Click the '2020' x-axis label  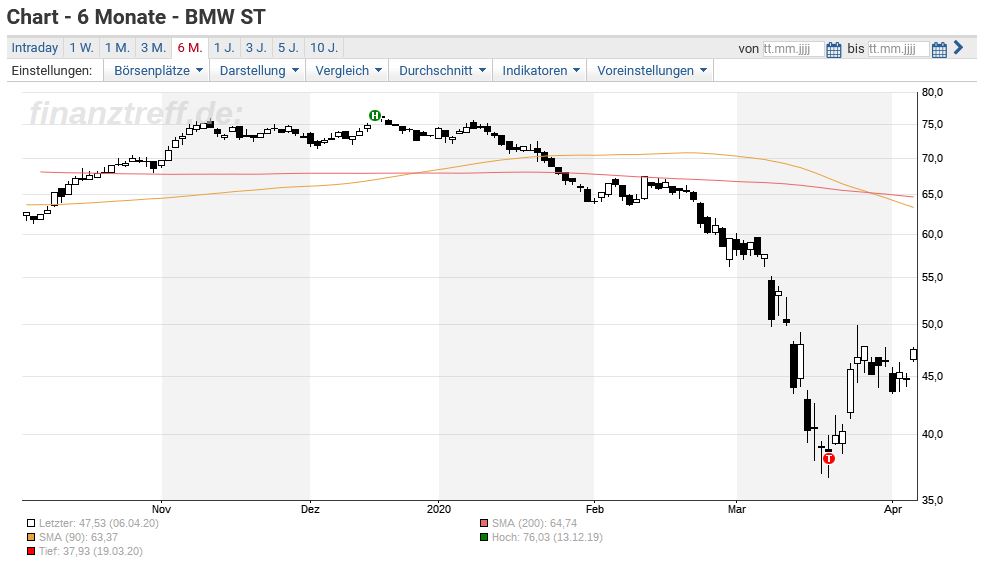439,509
